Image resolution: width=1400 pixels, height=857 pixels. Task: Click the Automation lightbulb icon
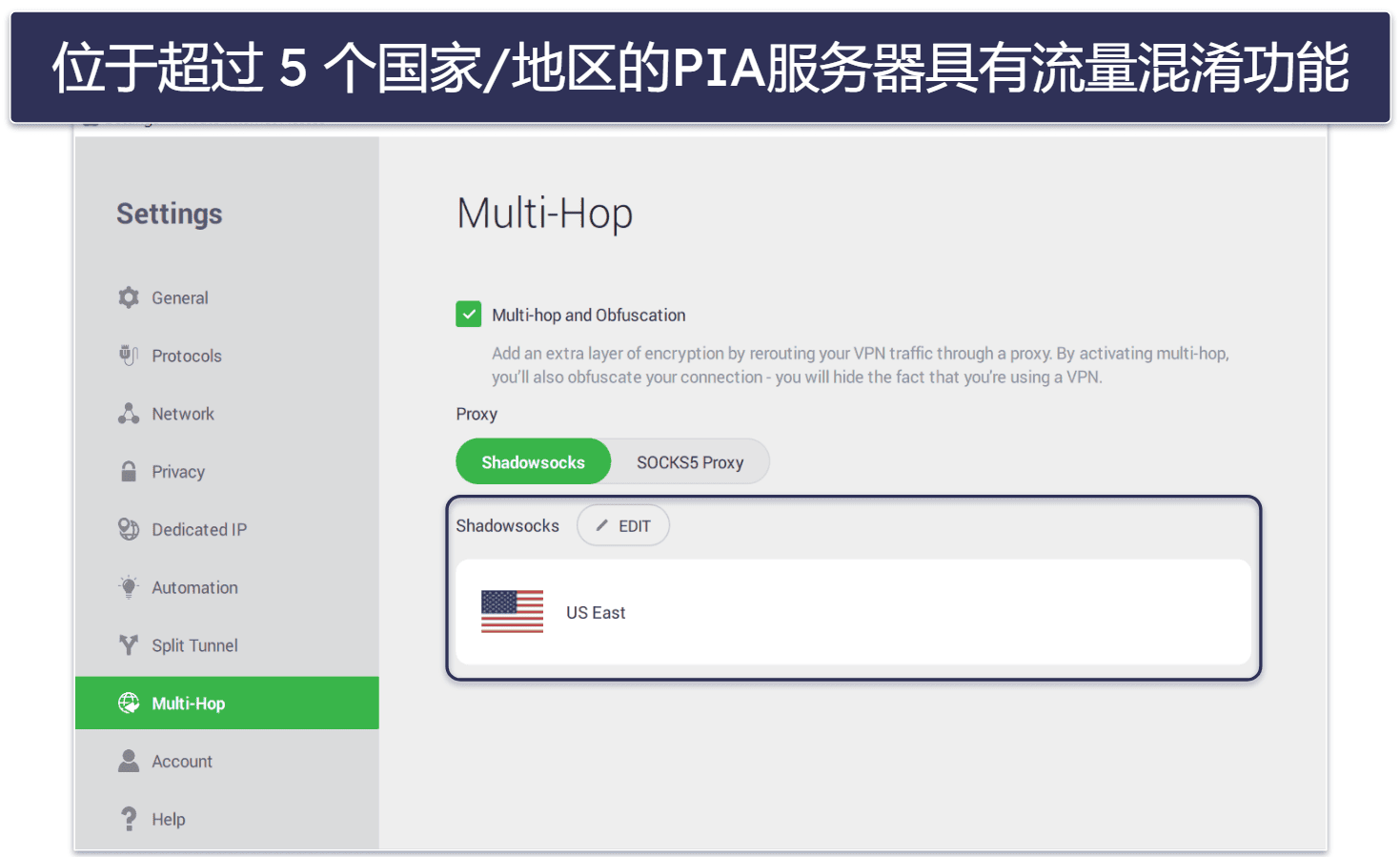(129, 587)
